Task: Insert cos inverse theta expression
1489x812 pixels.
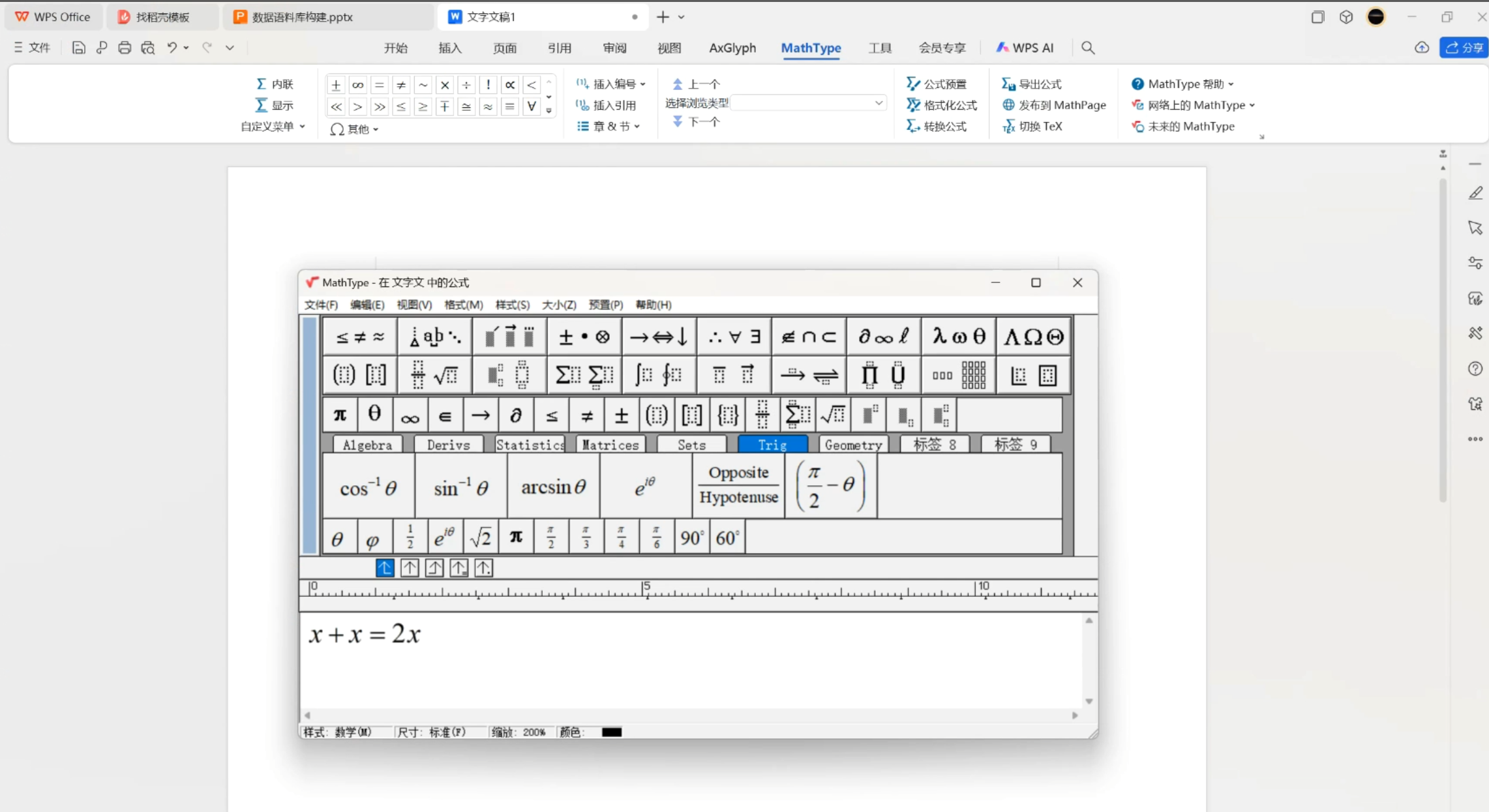Action: tap(368, 487)
